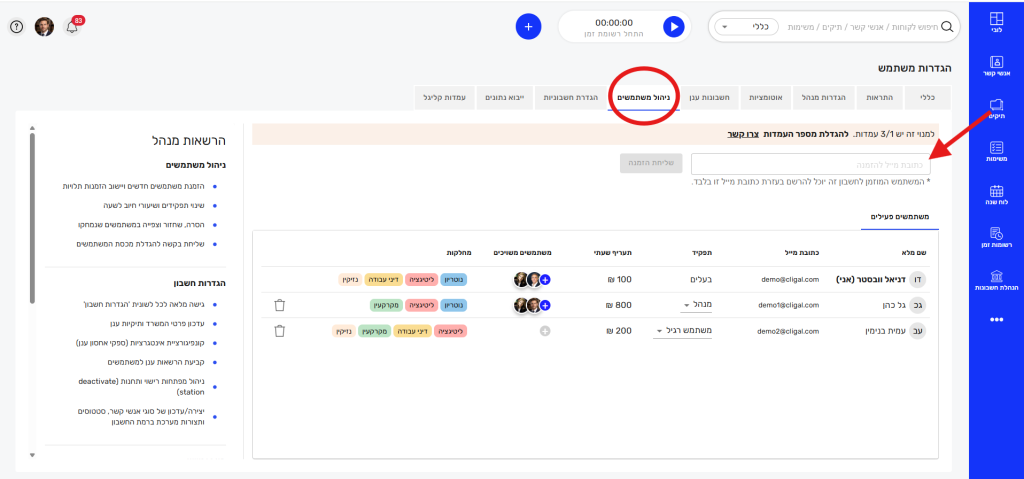Viewport: 1024px width, 479px height.
Task: Open the Lobby (לובי) sidebar icon
Action: [996, 24]
